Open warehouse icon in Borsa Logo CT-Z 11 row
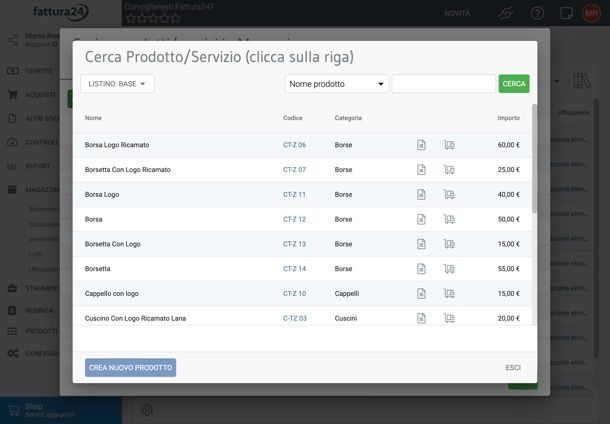The width and height of the screenshot is (610, 424). [x=449, y=194]
